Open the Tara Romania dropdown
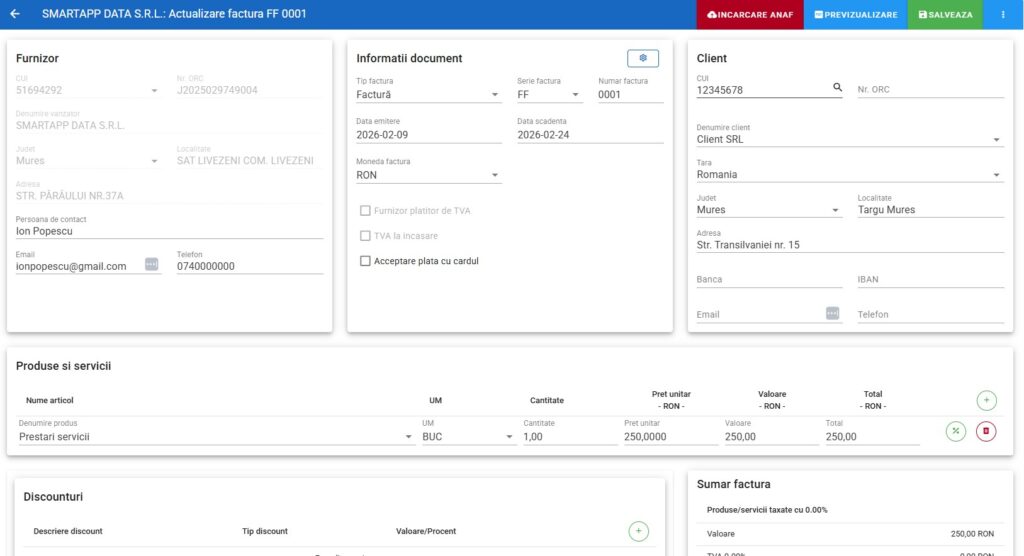 (x=849, y=175)
